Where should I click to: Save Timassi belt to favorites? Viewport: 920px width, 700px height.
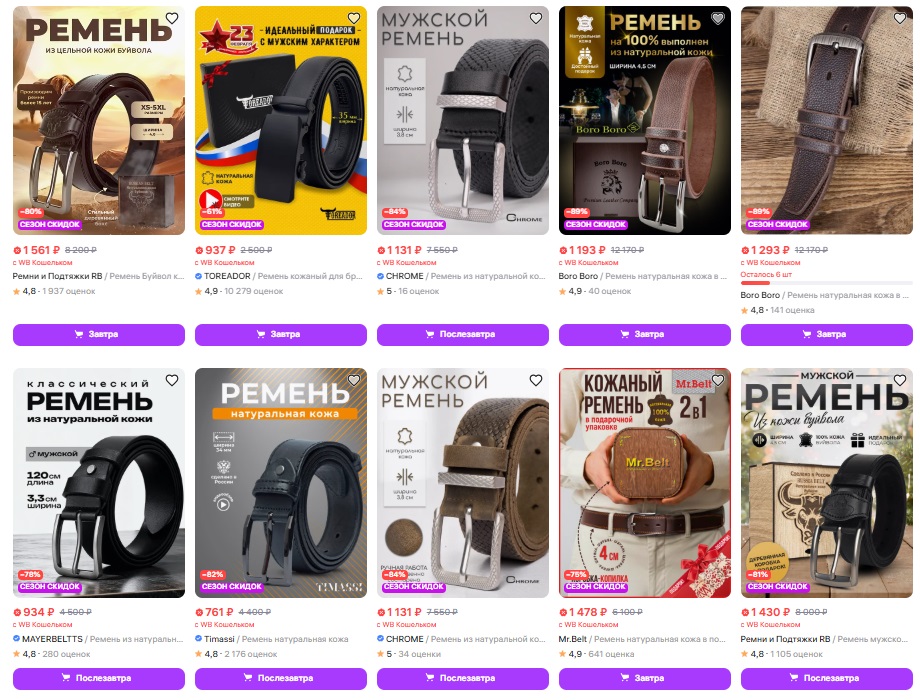pyautogui.click(x=354, y=380)
